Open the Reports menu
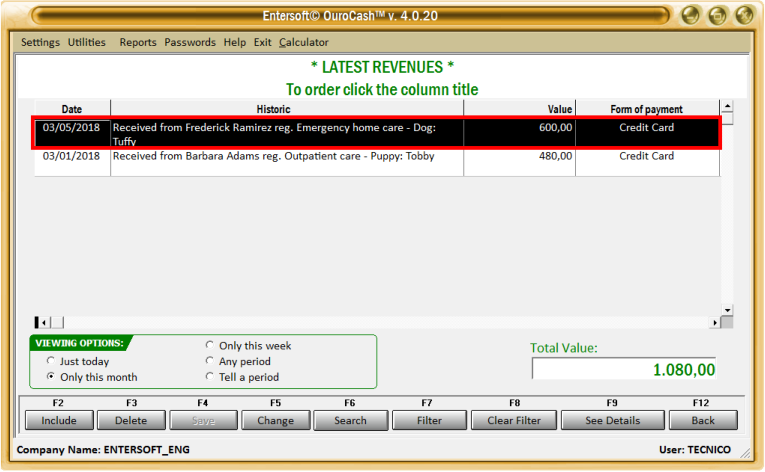765x472 pixels. pos(138,42)
